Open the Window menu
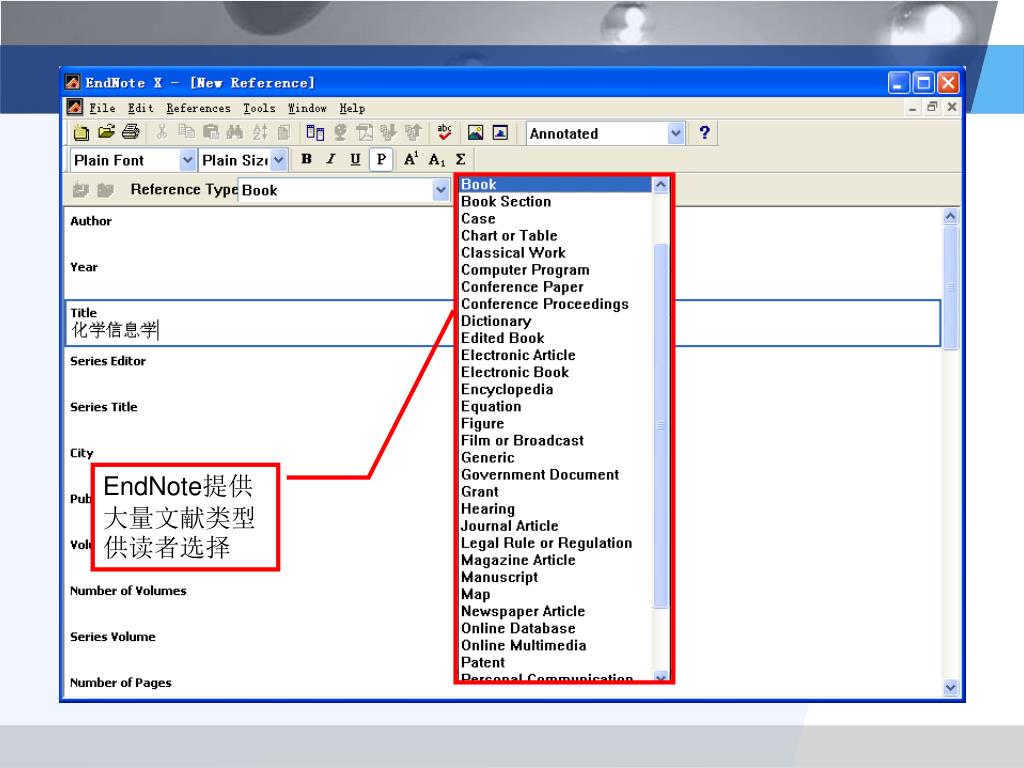 pyautogui.click(x=307, y=108)
